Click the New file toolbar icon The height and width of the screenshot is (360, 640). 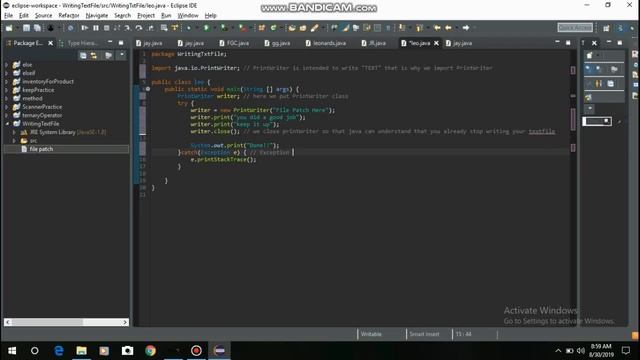pos(9,28)
